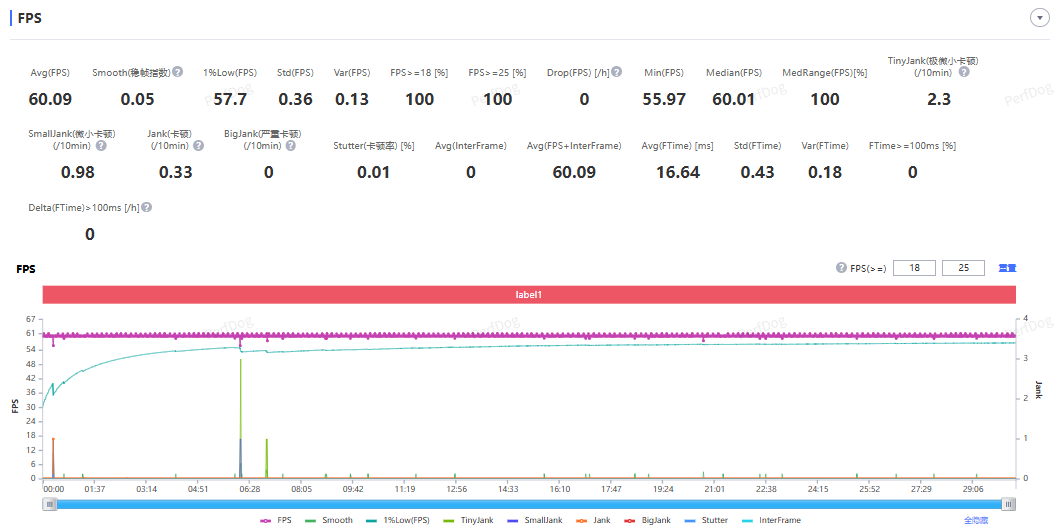1058x528 pixels.
Task: Click the first FPS threshold field showing 18
Action: (914, 268)
